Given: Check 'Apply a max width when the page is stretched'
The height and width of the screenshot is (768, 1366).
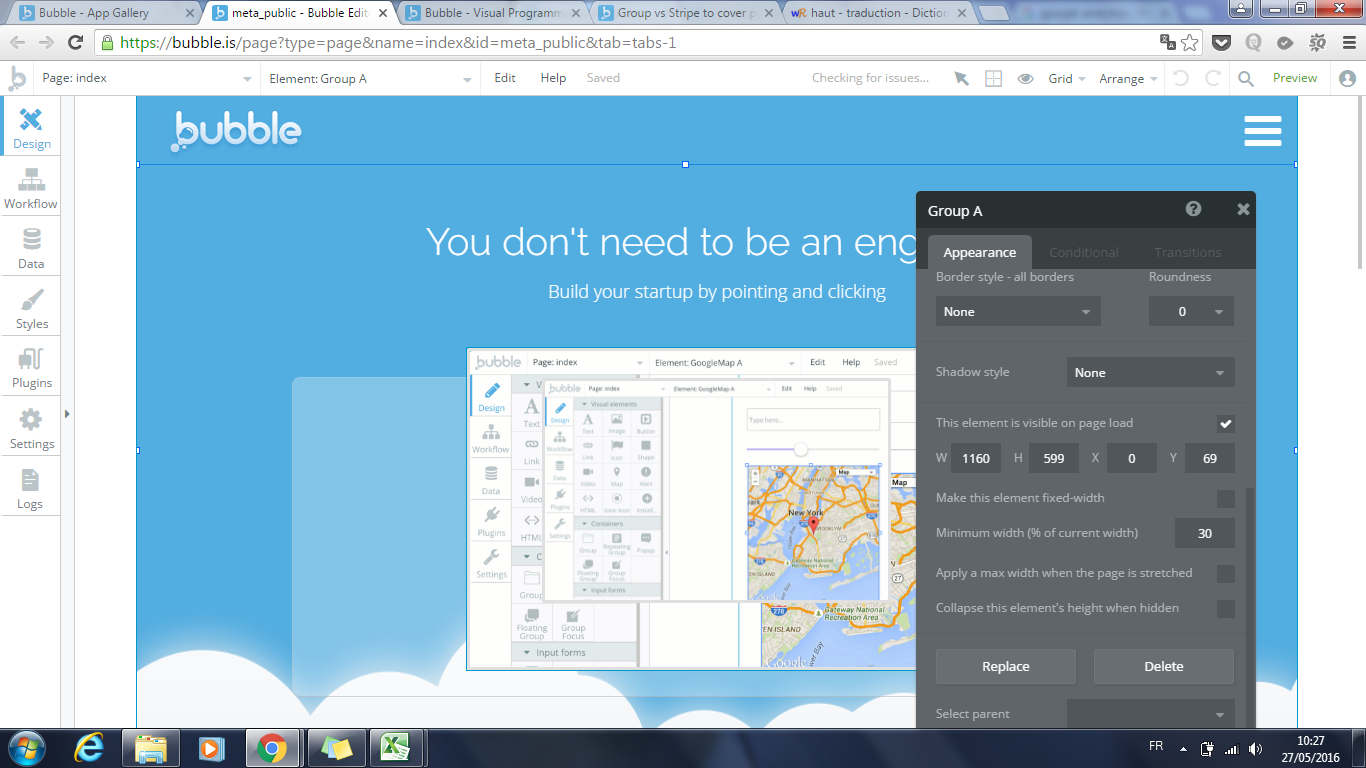Looking at the screenshot, I should 1226,573.
